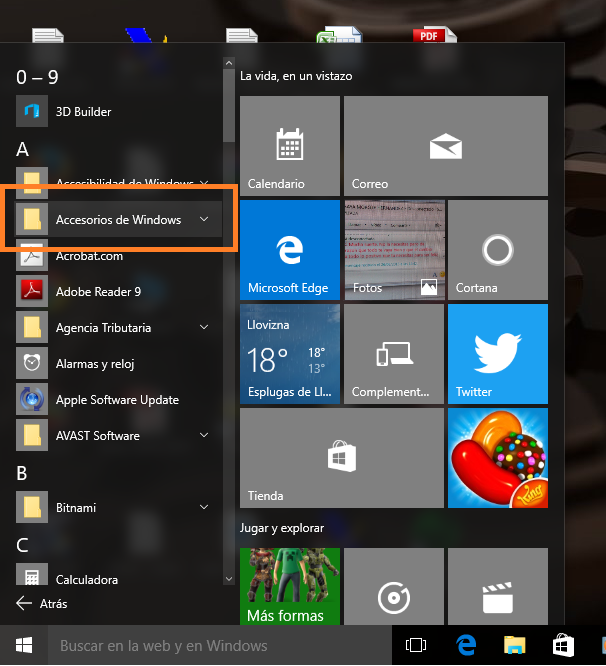Open the Twitter tile
This screenshot has width=606, height=666.
tap(497, 353)
